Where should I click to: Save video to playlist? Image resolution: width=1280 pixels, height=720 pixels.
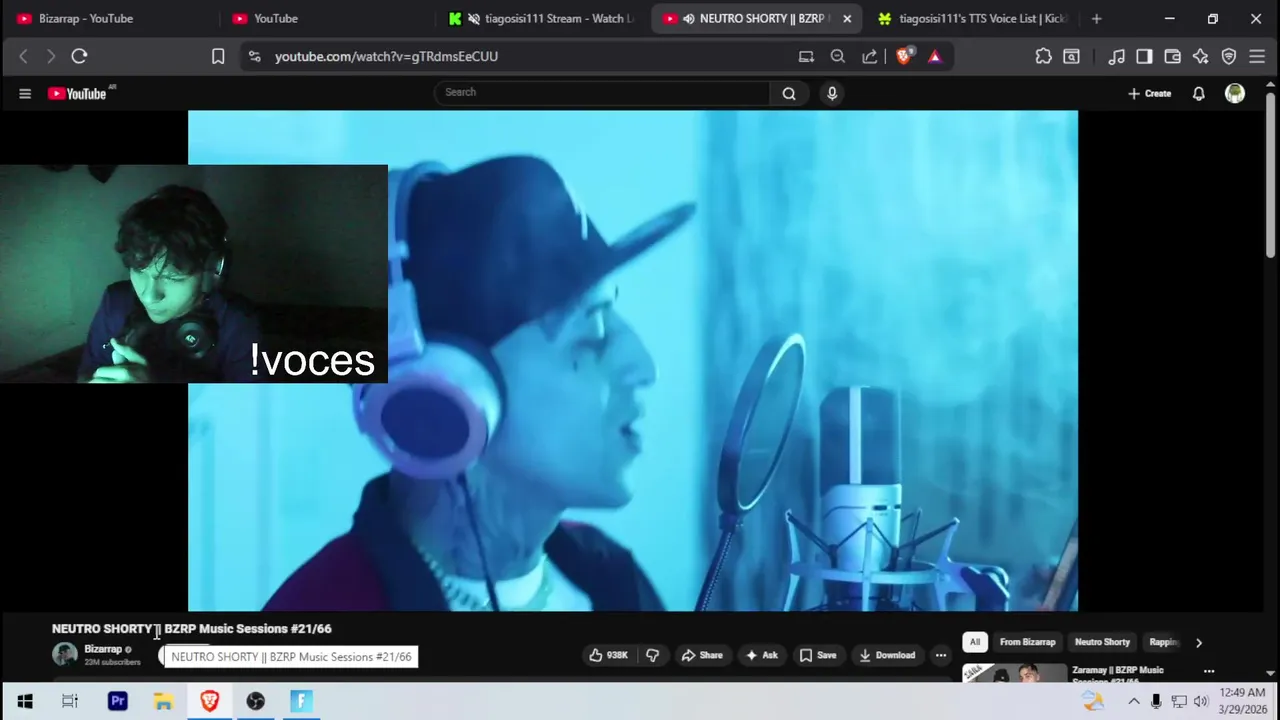(818, 655)
